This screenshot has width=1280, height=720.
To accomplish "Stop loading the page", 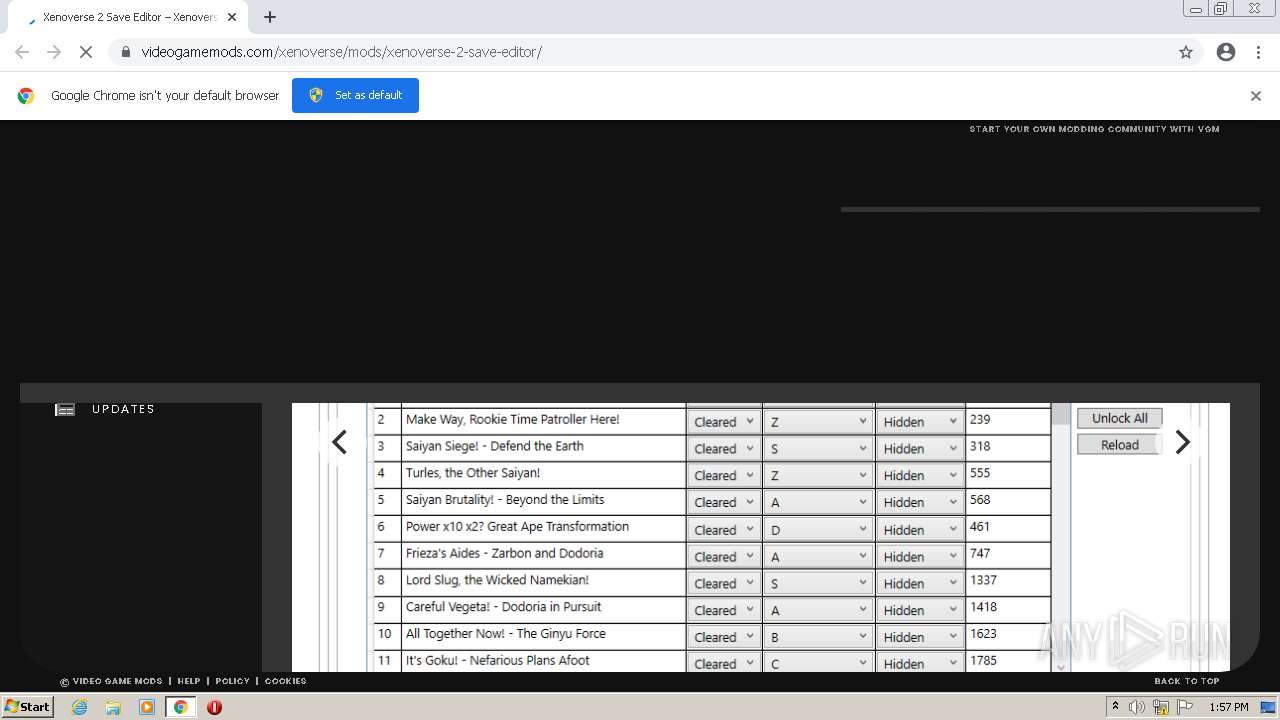I will (x=86, y=52).
